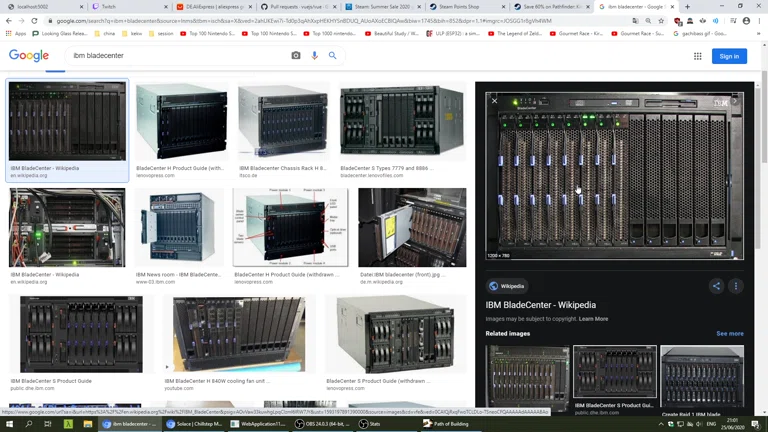
Task: Open File Explorer from taskbar
Action: pos(88,424)
